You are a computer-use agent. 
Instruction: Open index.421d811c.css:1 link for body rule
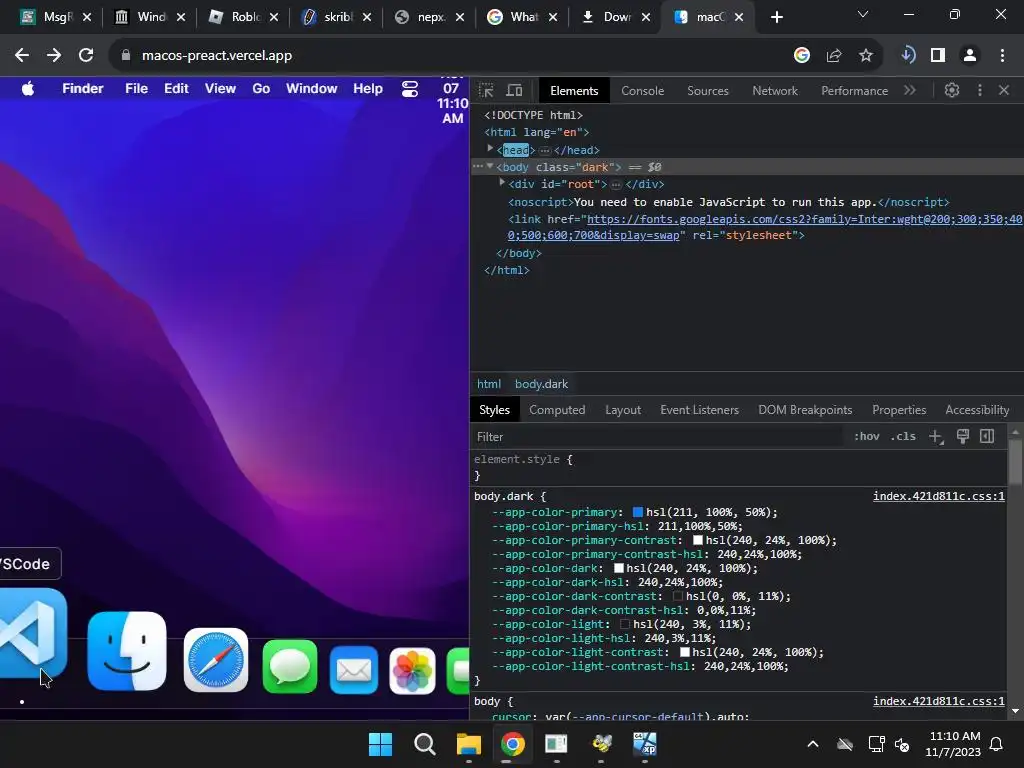[938, 701]
